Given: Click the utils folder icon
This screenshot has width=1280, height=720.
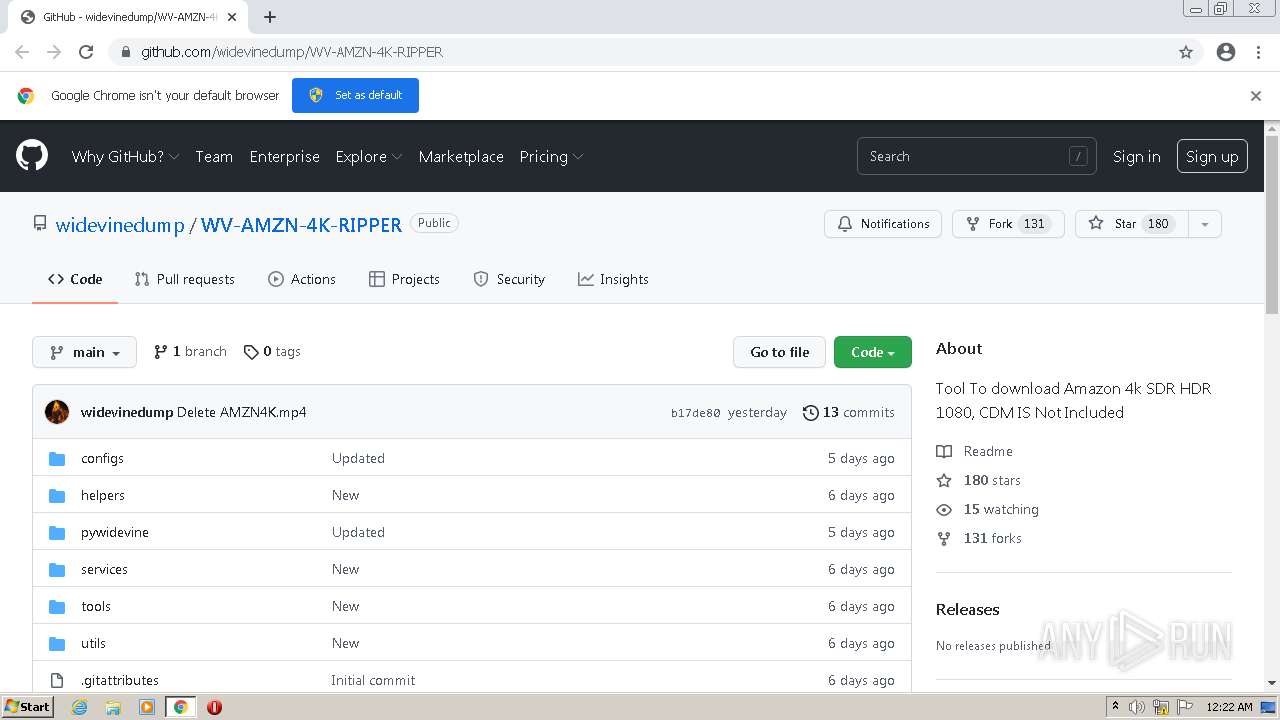Looking at the screenshot, I should (58, 643).
